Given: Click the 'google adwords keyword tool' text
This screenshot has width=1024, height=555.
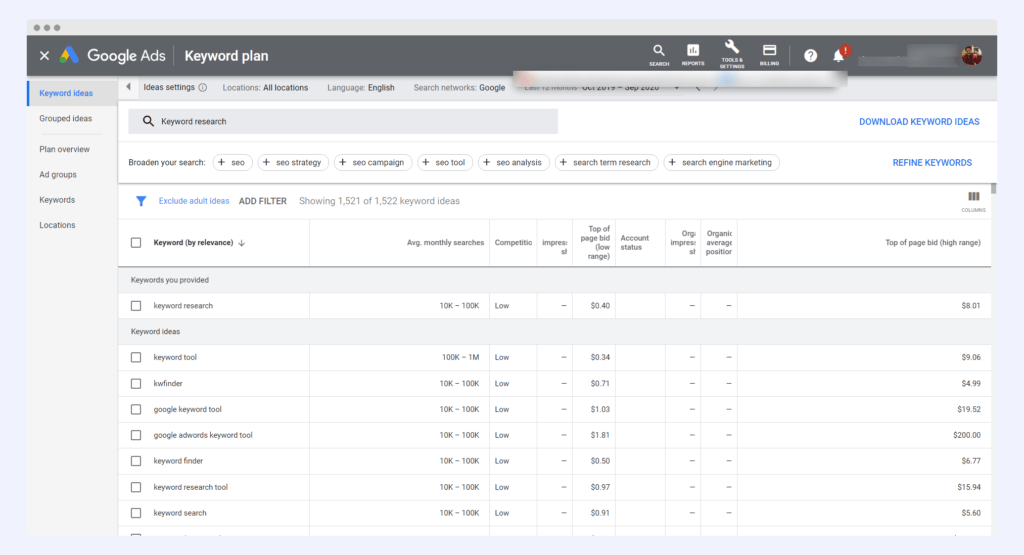Looking at the screenshot, I should pos(202,435).
